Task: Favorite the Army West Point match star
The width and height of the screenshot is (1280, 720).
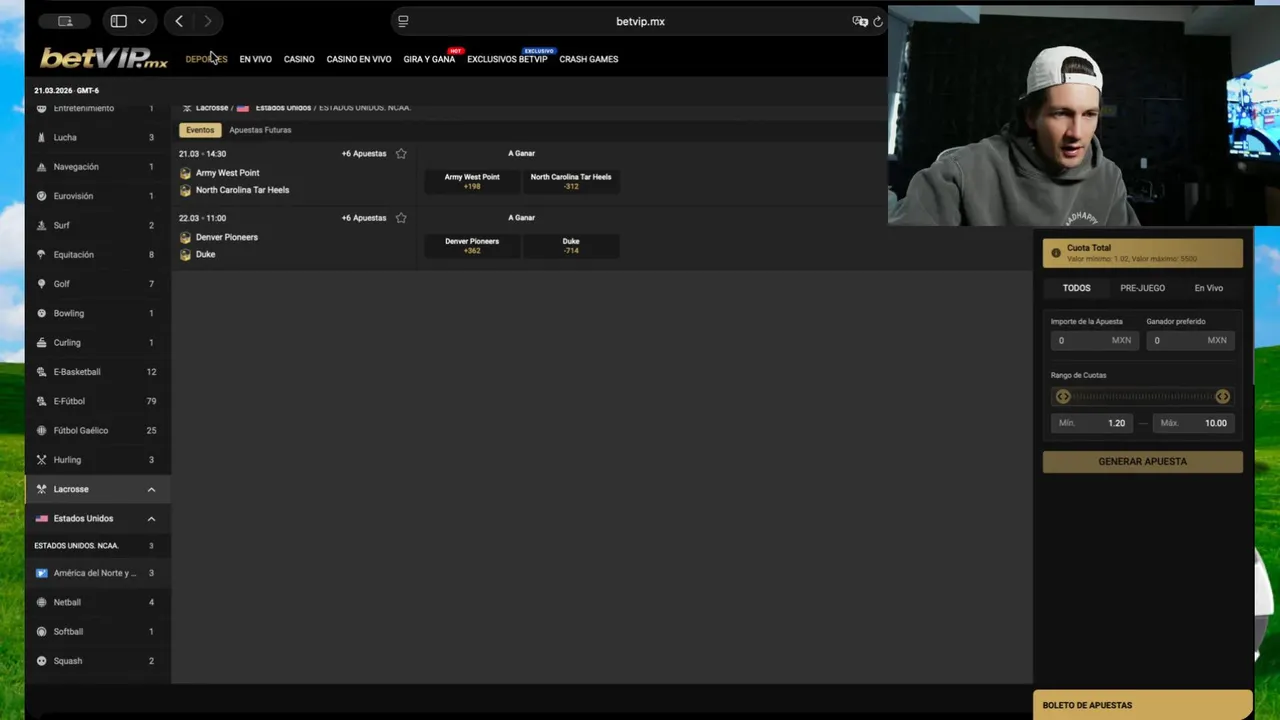Action: pos(401,154)
